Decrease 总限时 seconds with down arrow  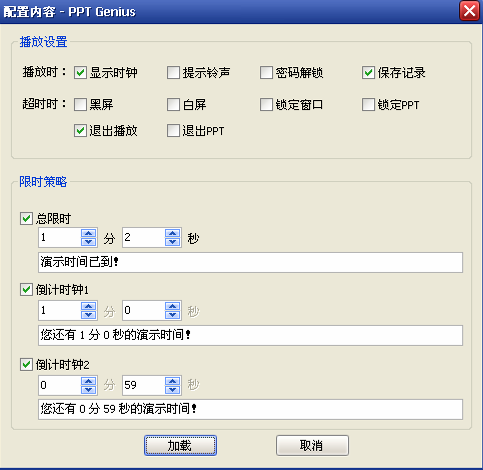(x=173, y=242)
